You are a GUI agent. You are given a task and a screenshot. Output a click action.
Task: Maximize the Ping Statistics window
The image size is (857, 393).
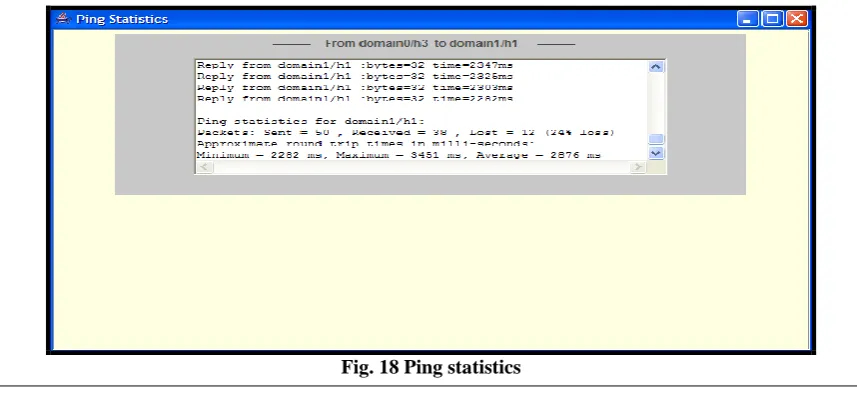[772, 19]
